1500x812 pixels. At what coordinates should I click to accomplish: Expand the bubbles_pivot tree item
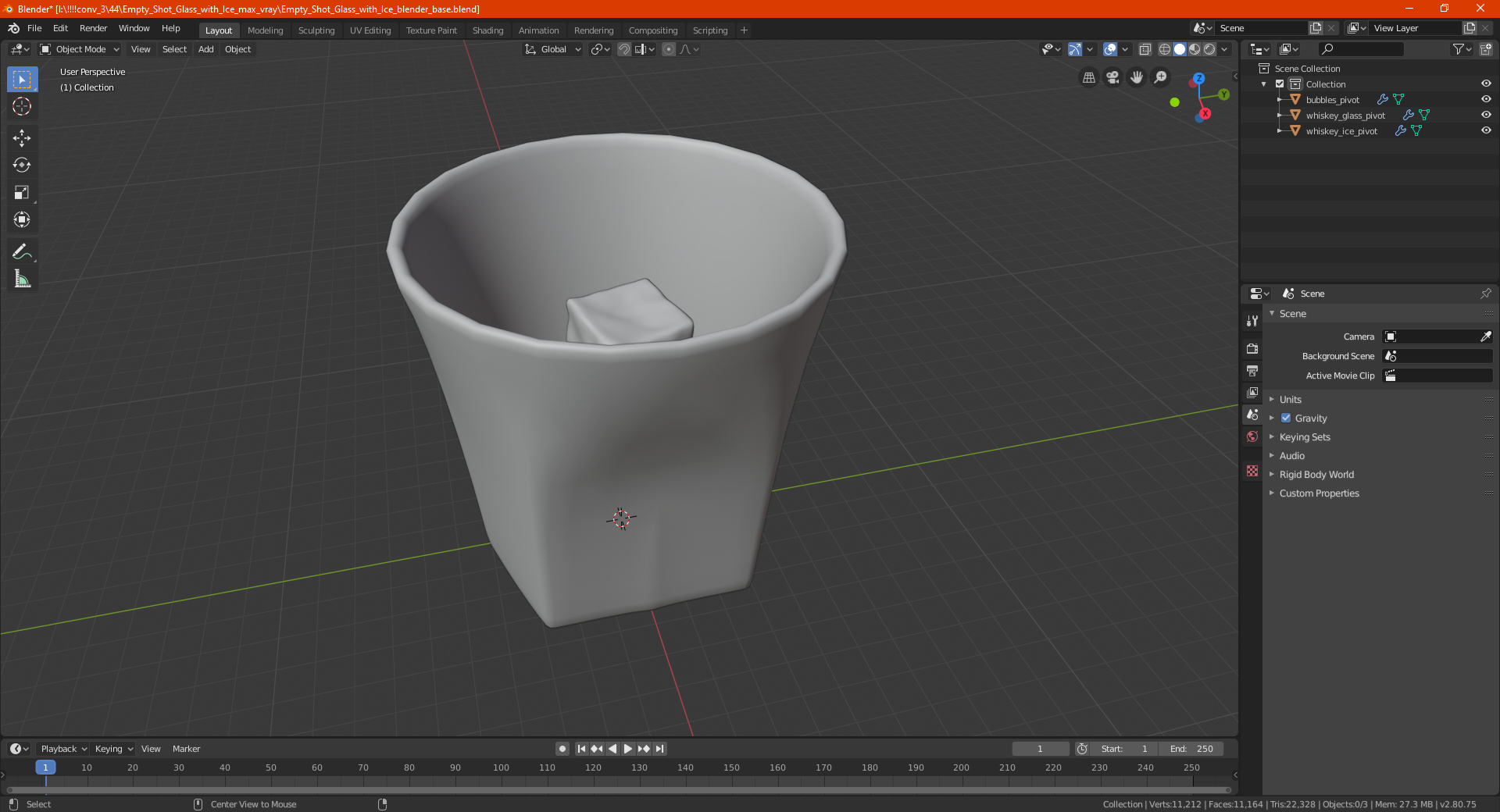coord(1280,99)
